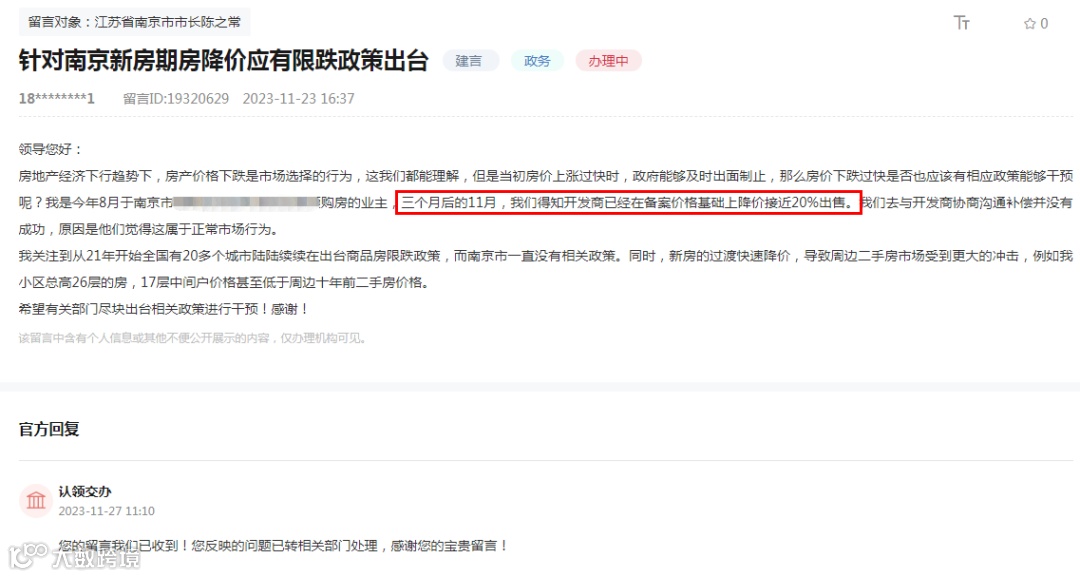
Task: Click the reply timestamp 2023-11-27 11:10
Action: click(107, 511)
